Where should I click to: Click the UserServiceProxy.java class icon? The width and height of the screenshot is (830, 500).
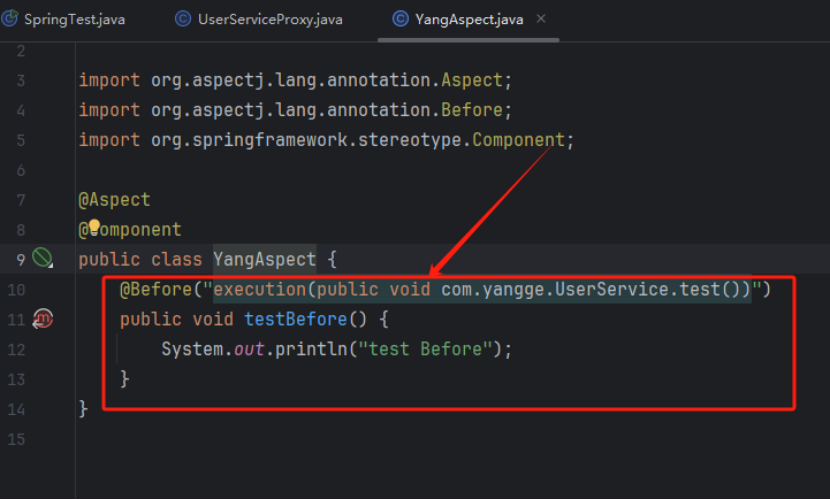pos(183,19)
